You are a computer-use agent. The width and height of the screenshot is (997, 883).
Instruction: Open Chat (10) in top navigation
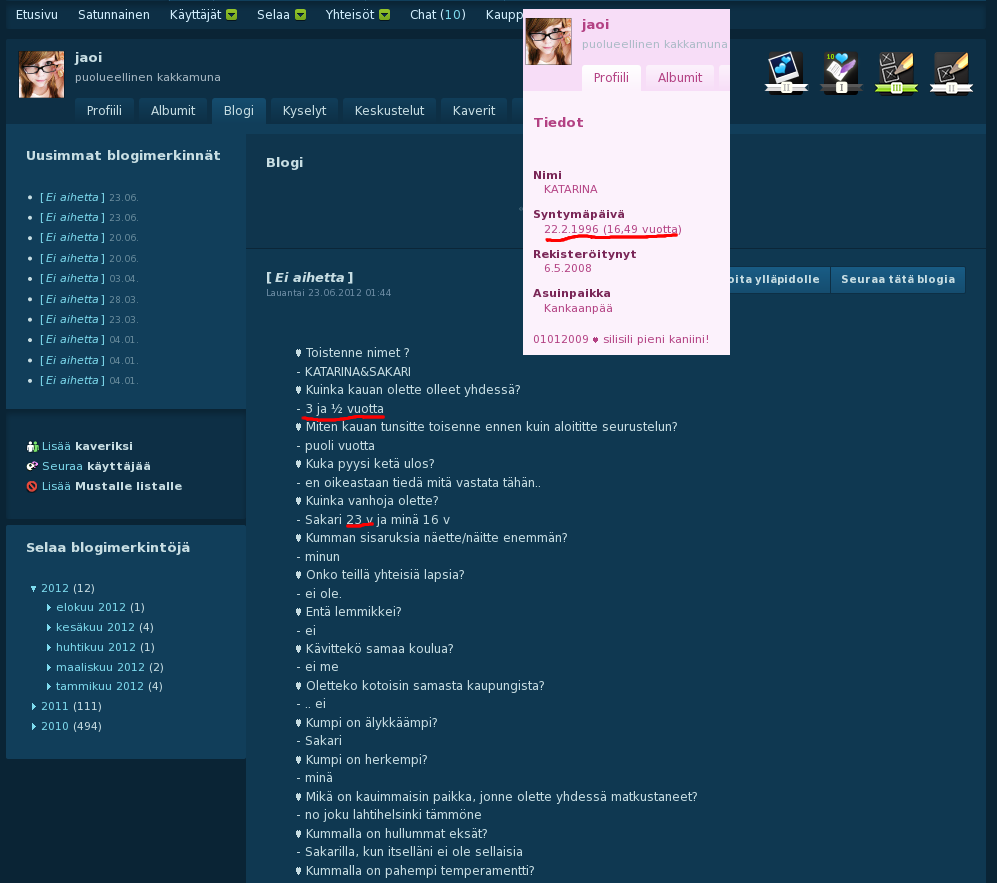(437, 15)
